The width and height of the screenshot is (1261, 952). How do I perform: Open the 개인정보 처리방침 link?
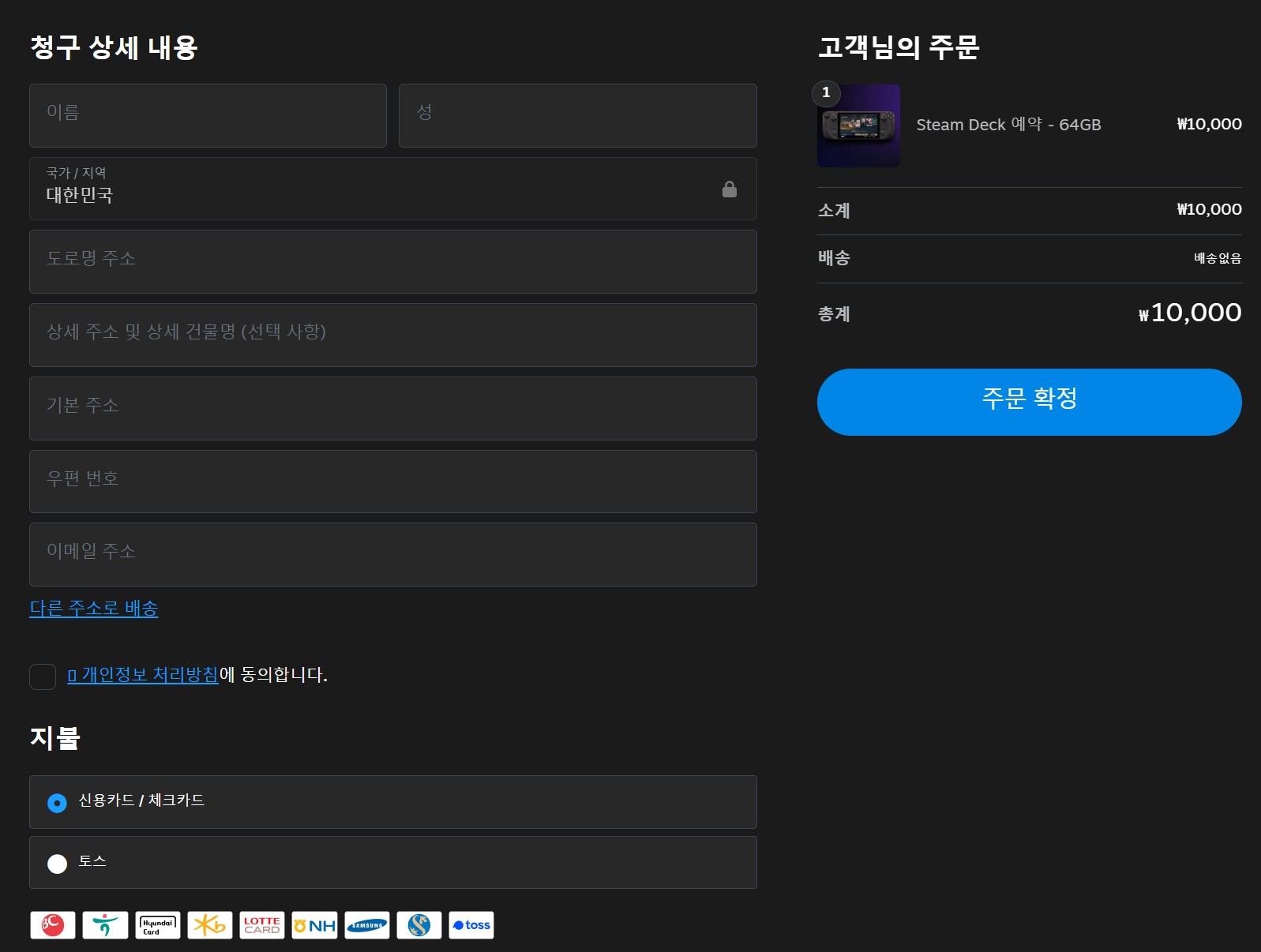143,675
